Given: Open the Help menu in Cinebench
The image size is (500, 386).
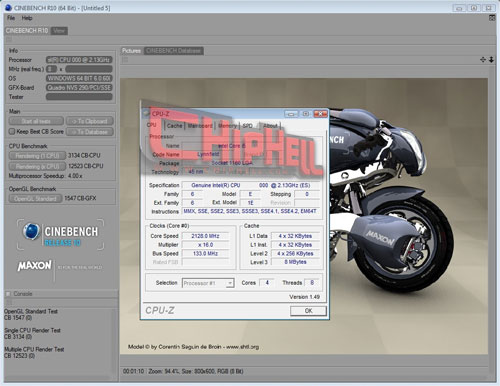Looking at the screenshot, I should pos(27,18).
